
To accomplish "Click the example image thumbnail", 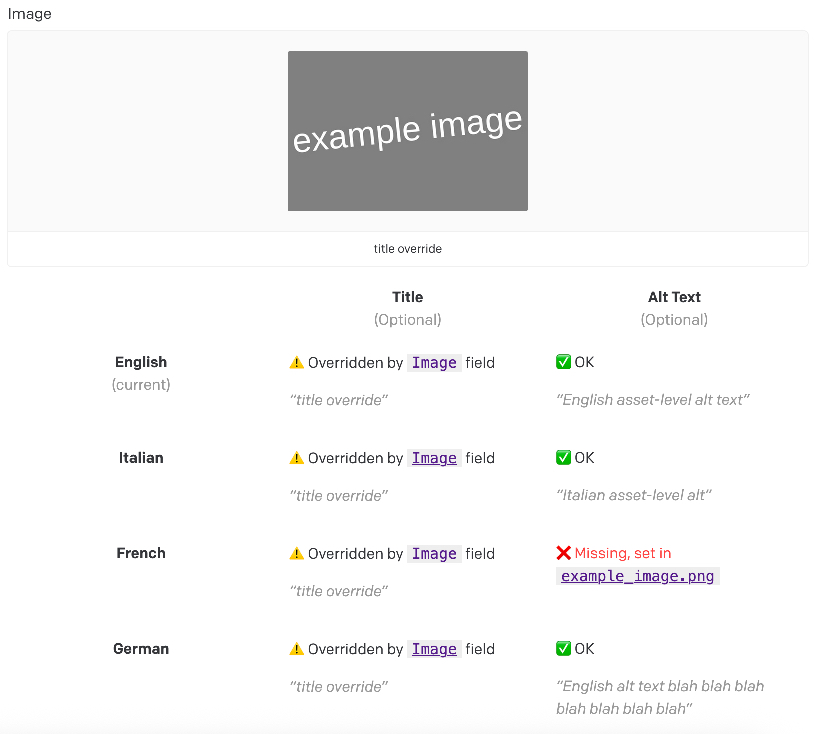I will tap(407, 131).
